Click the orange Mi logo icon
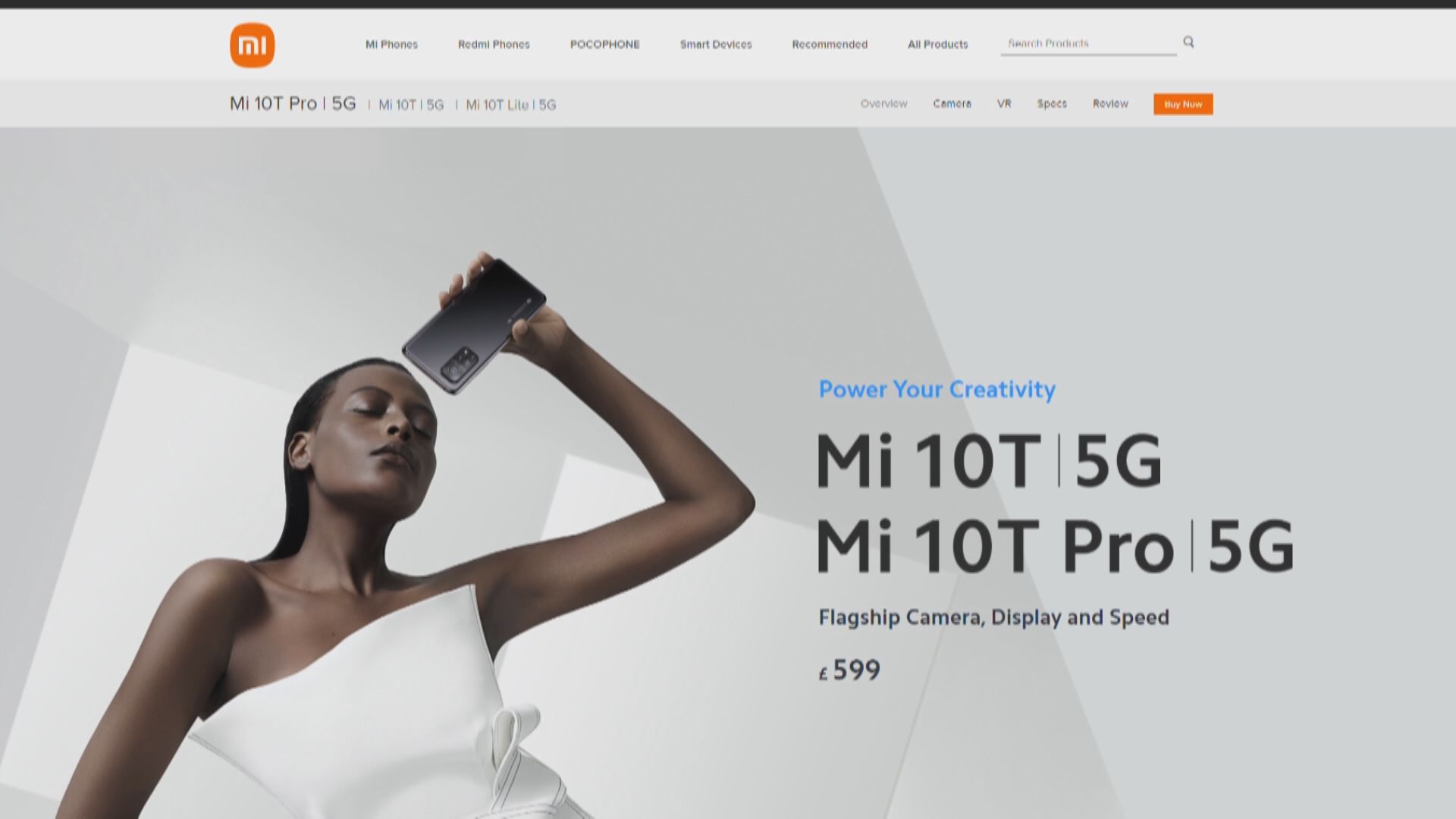The width and height of the screenshot is (1456, 819). [x=252, y=45]
